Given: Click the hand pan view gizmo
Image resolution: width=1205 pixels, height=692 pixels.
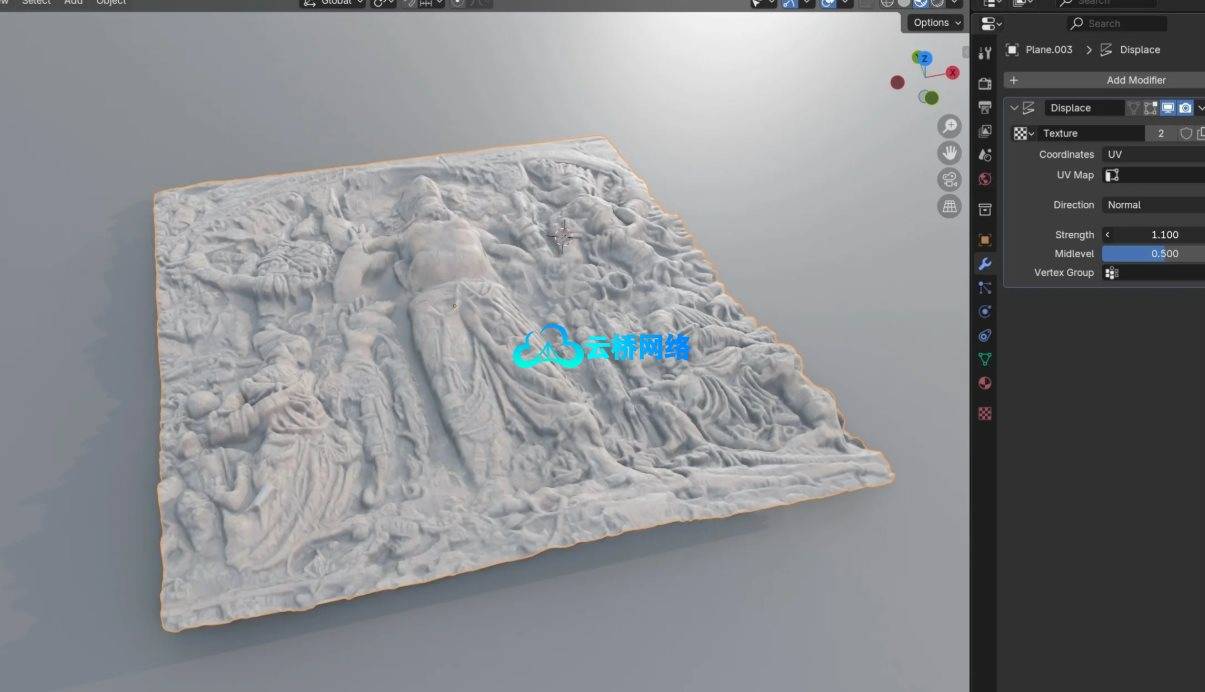Looking at the screenshot, I should pyautogui.click(x=949, y=153).
